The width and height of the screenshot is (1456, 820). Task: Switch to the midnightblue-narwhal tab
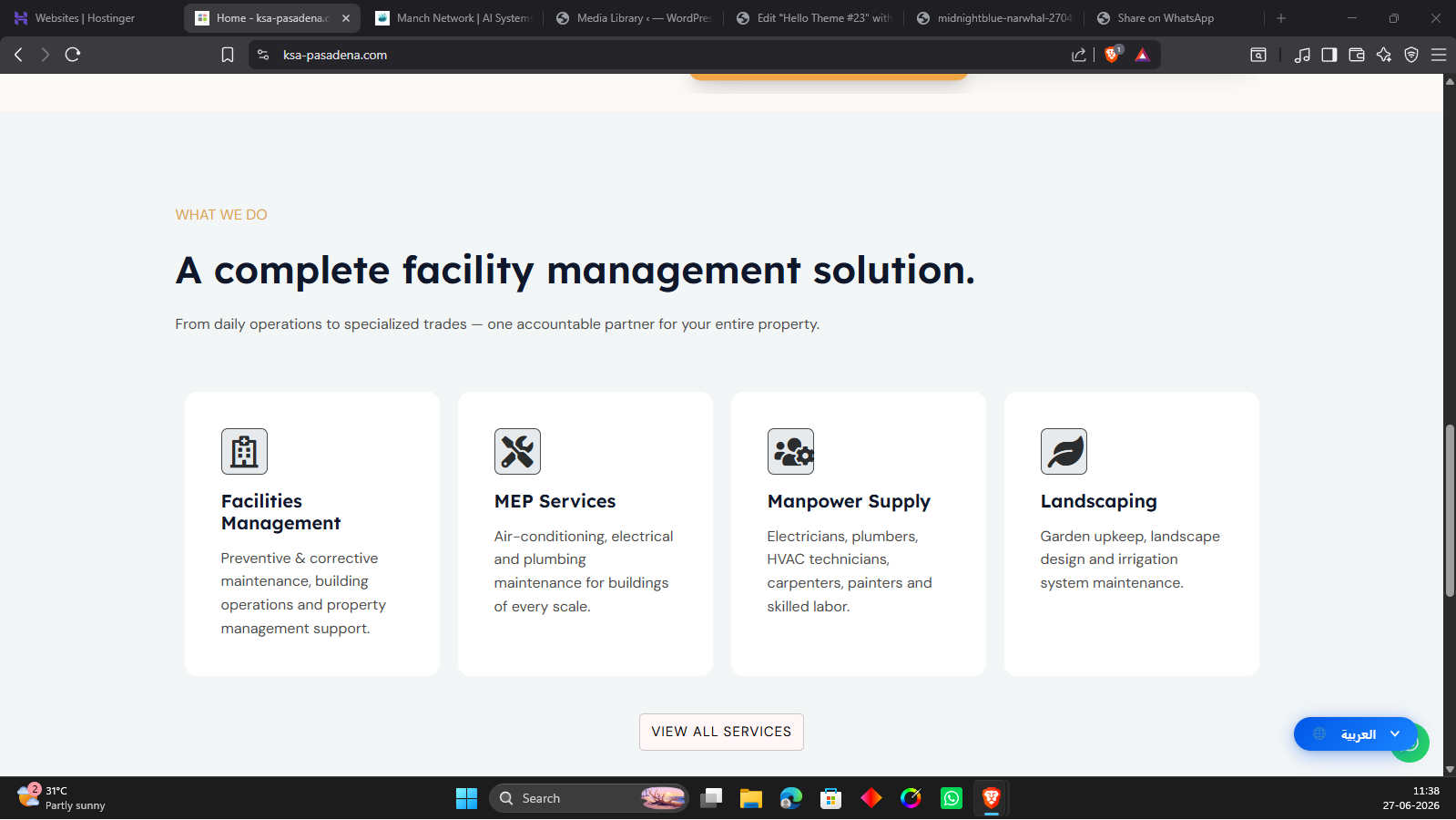point(996,18)
